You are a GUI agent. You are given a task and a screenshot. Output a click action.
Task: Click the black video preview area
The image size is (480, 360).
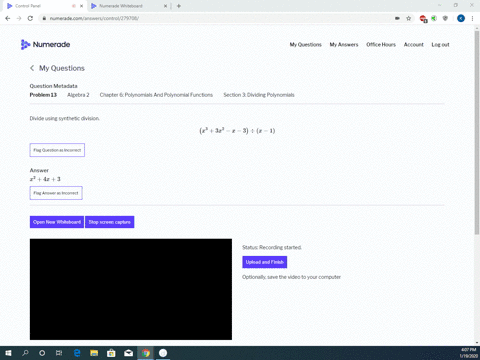tap(131, 289)
